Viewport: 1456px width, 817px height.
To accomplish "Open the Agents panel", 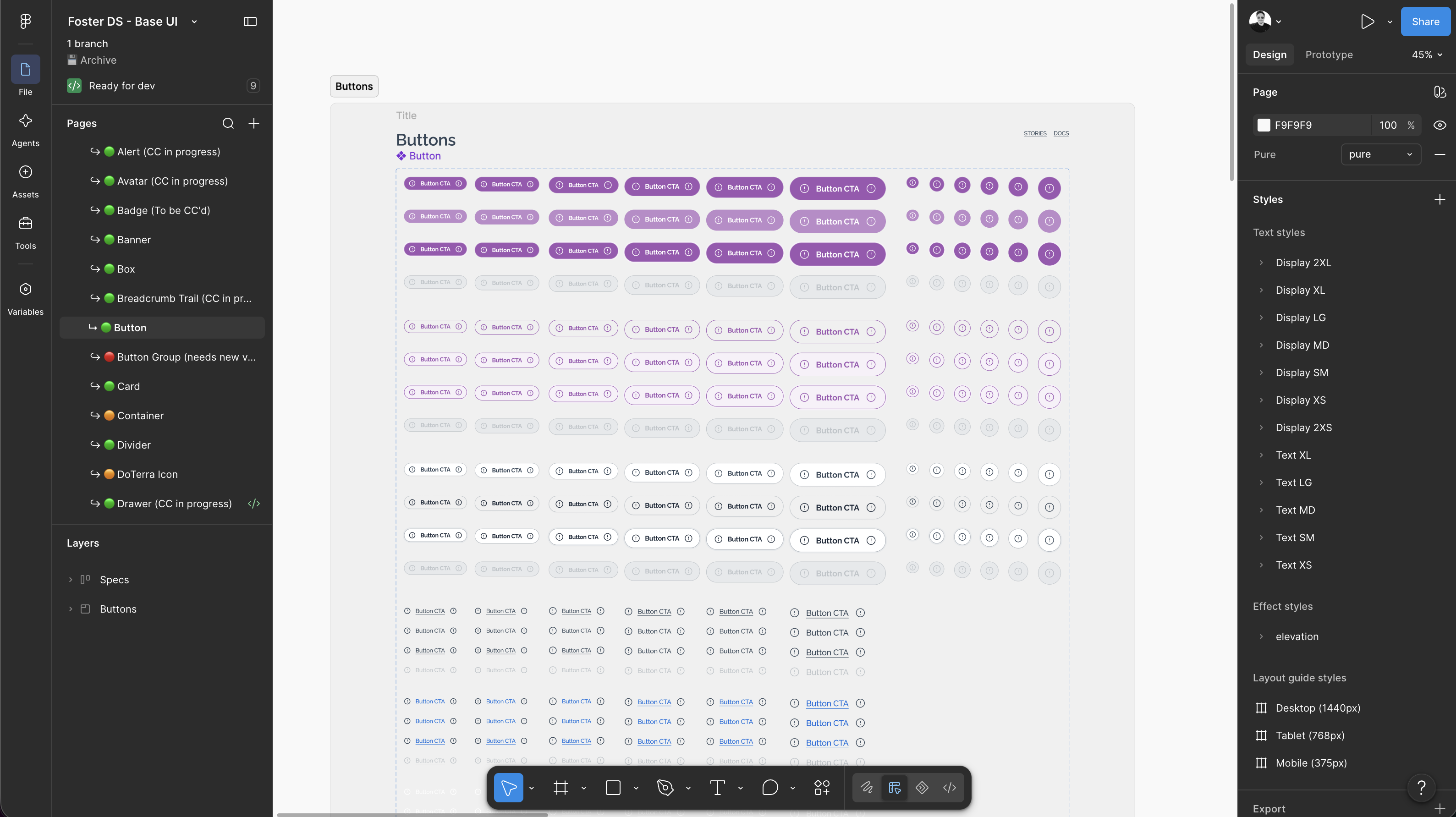I will pyautogui.click(x=25, y=130).
